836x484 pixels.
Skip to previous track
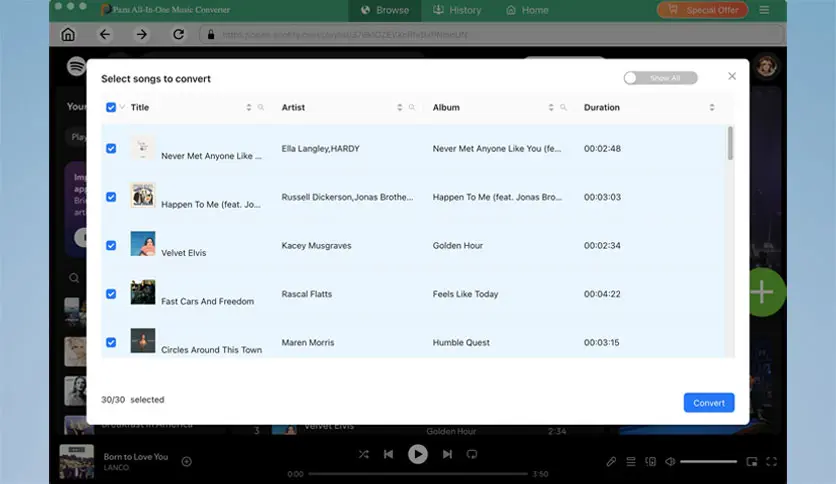point(389,454)
